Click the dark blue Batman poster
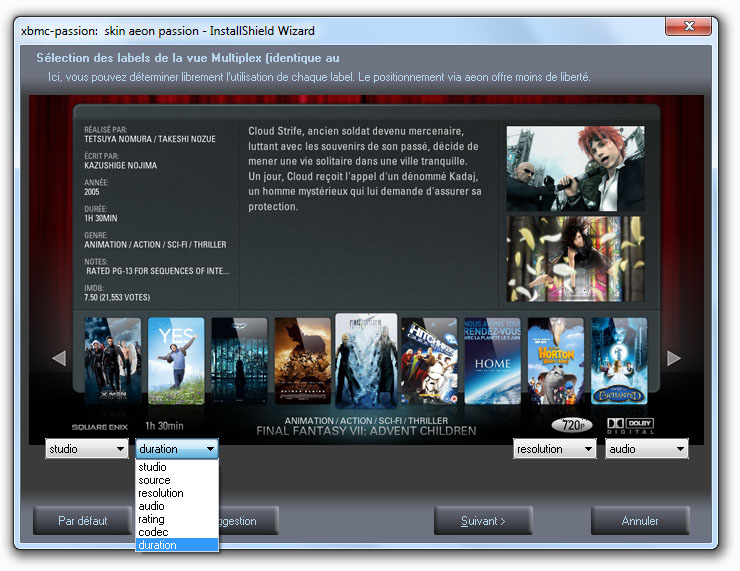 pyautogui.click(x=239, y=361)
